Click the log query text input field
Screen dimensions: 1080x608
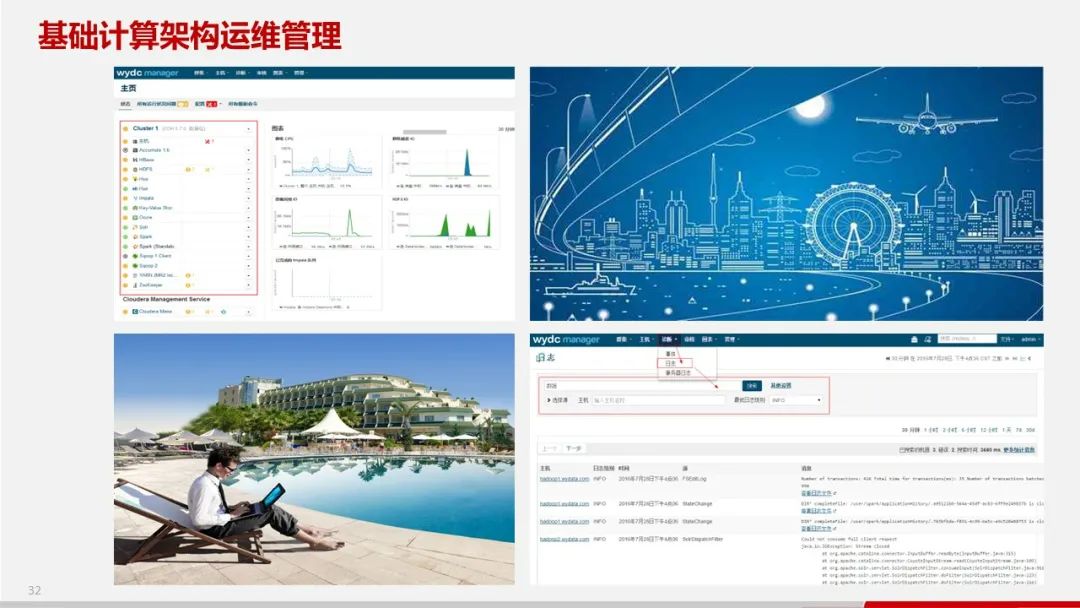pos(641,386)
